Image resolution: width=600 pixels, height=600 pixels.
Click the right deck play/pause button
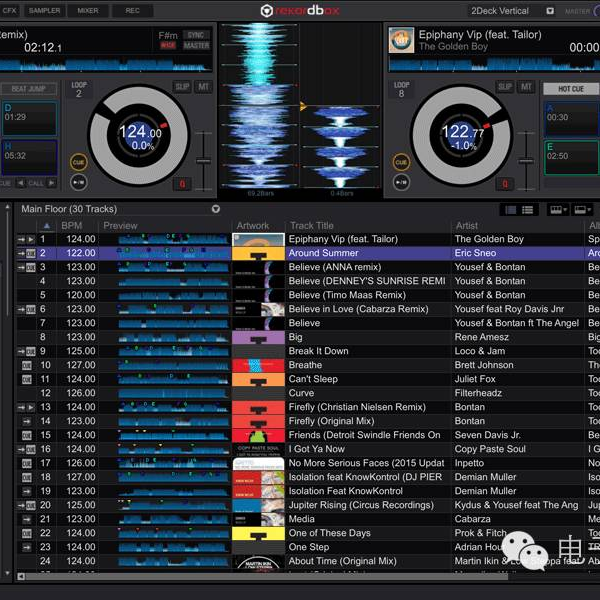401,183
